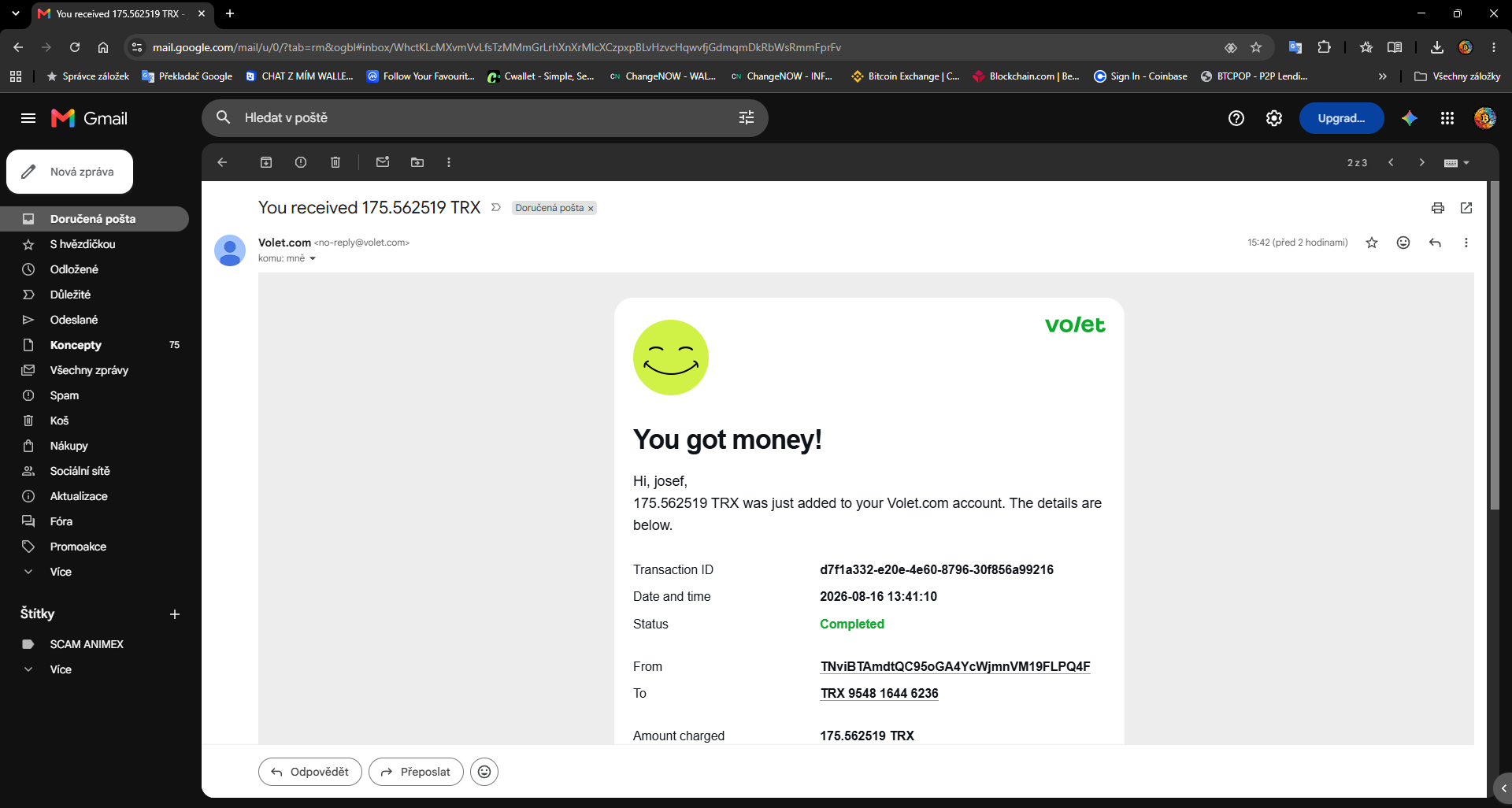Open SCAM ANIMEX label

coord(87,644)
